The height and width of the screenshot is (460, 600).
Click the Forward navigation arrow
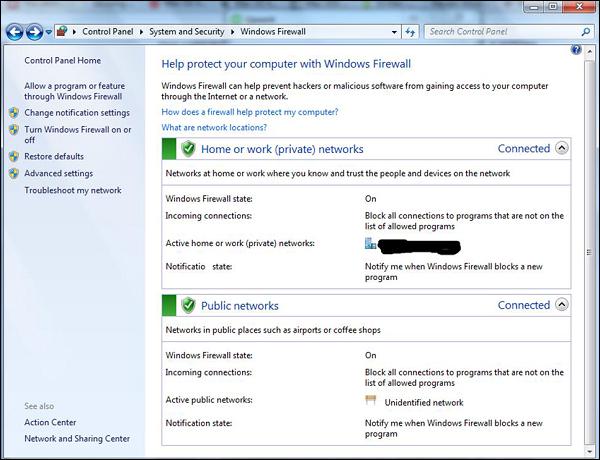click(x=34, y=32)
